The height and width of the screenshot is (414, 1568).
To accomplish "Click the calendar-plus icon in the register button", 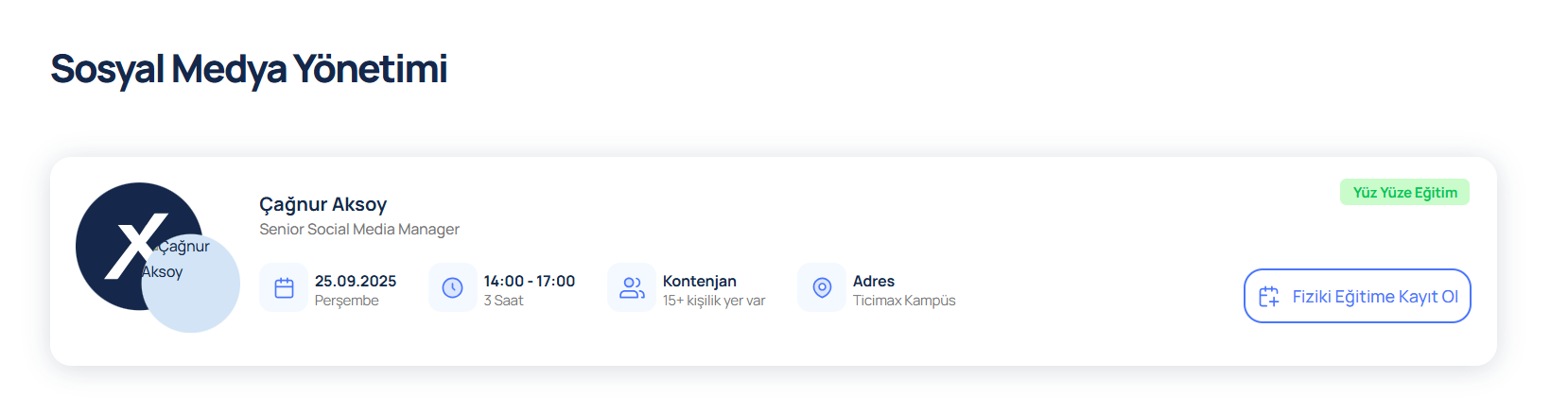I will coord(1269,297).
